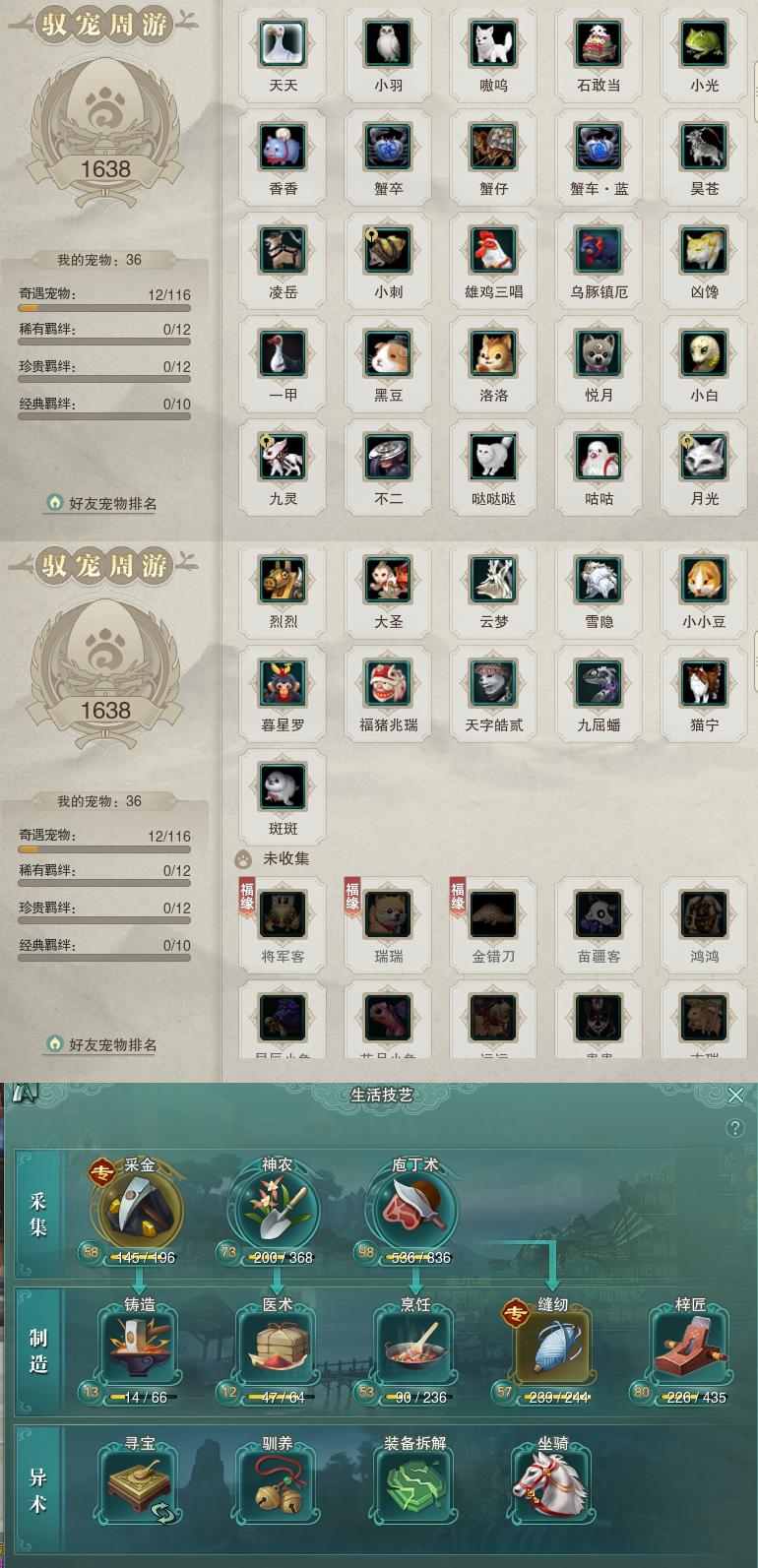Click the help question mark icon
The image size is (758, 1568).
[734, 1128]
